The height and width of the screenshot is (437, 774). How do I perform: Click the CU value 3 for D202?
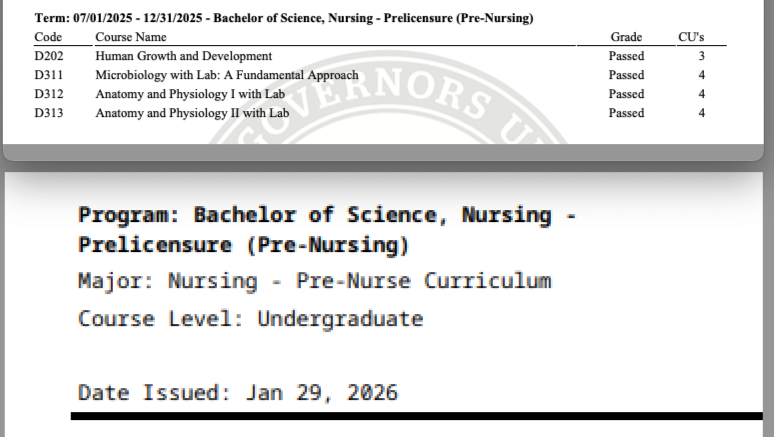(x=702, y=56)
